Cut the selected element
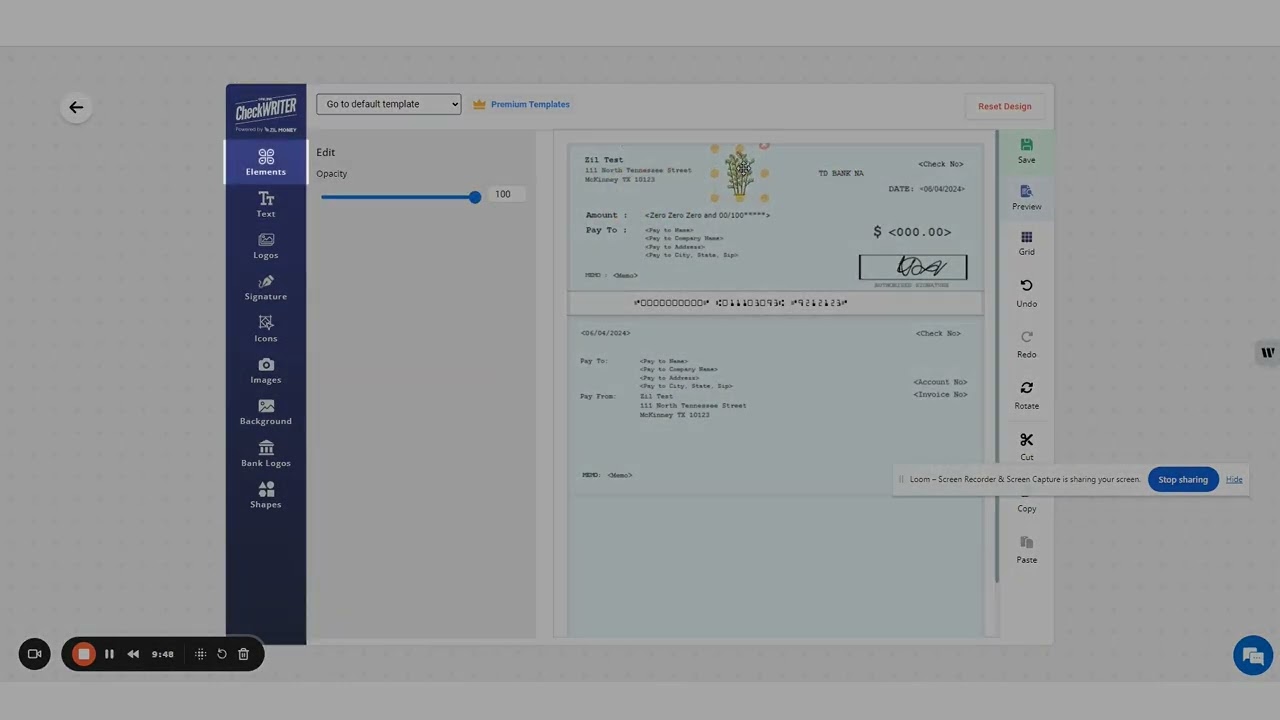 click(1026, 447)
